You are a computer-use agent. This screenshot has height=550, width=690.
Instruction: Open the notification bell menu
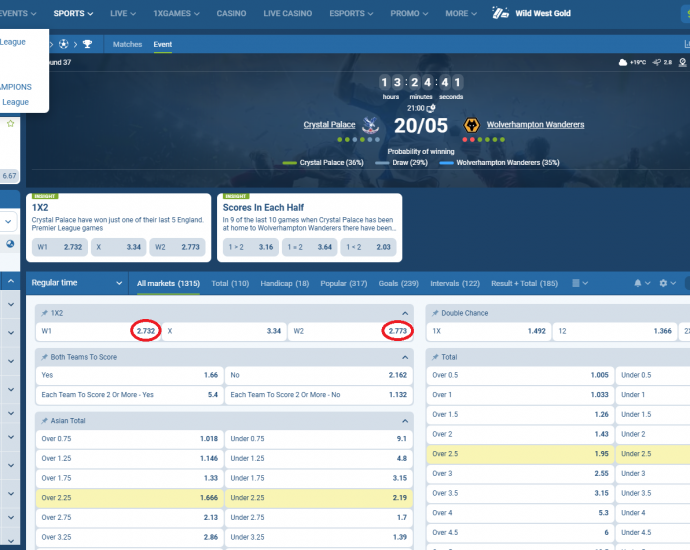(642, 283)
